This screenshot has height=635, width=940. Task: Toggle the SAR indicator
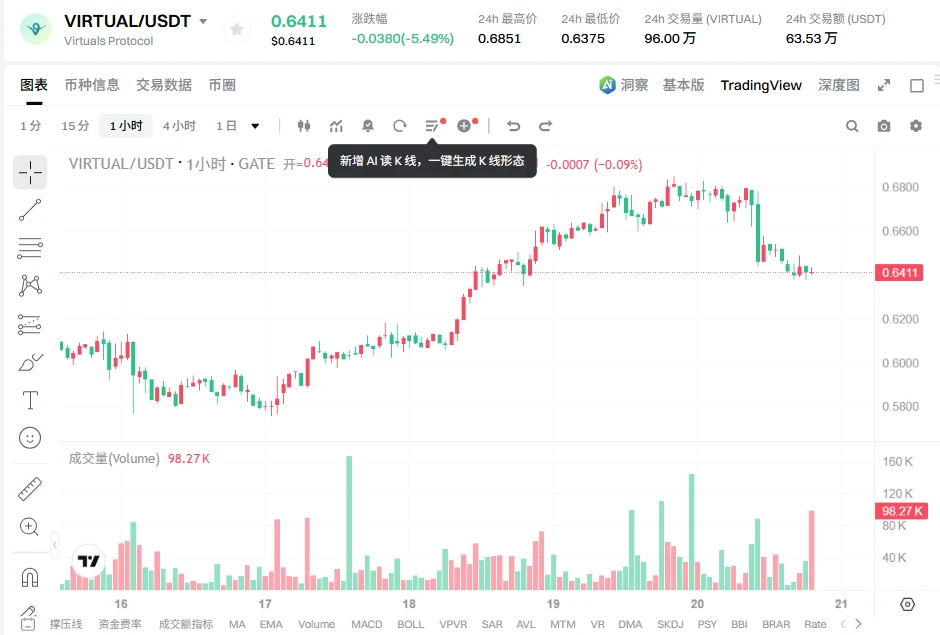click(492, 624)
